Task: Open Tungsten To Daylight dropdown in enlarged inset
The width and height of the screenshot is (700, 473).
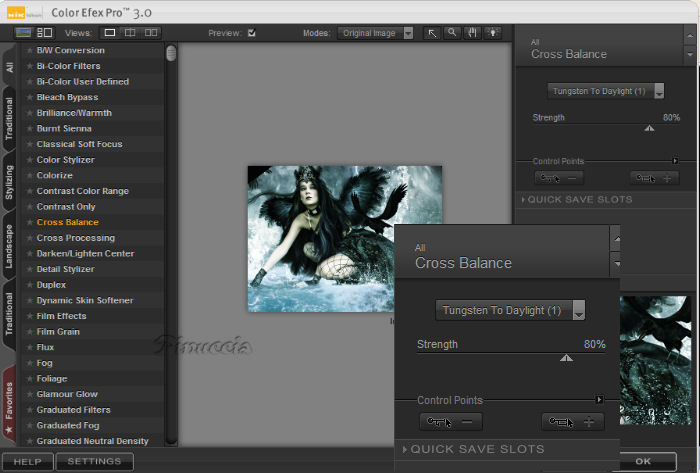Action: [510, 310]
